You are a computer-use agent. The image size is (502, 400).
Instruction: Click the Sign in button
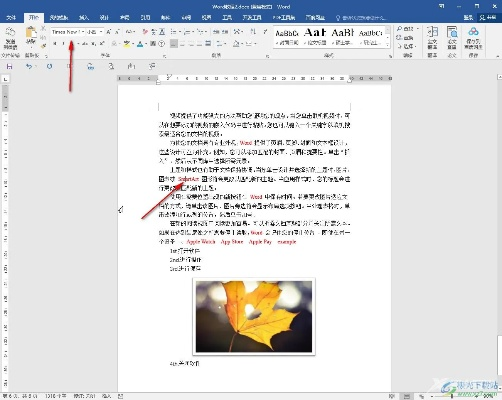[468, 18]
